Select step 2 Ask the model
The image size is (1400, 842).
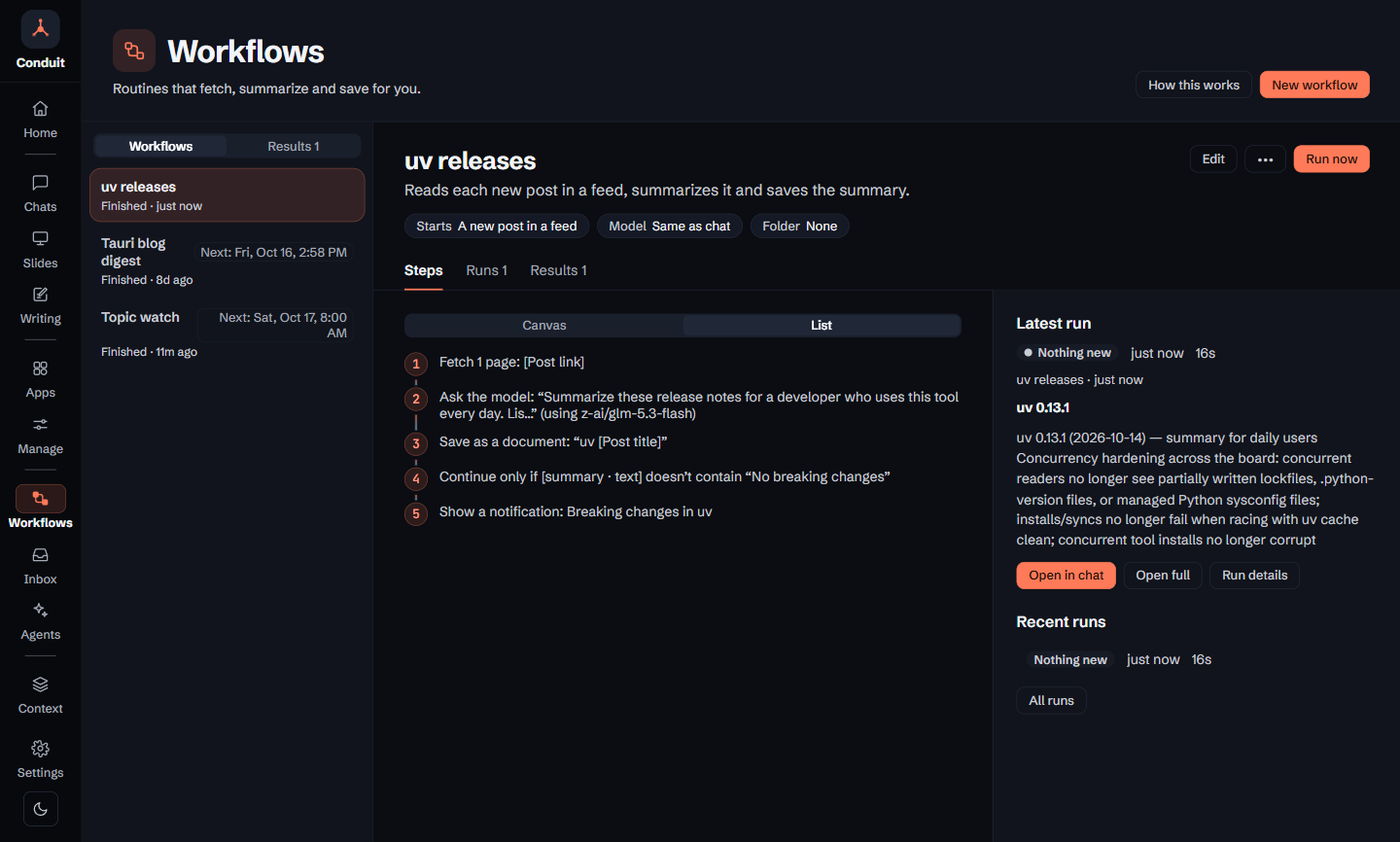(x=682, y=405)
